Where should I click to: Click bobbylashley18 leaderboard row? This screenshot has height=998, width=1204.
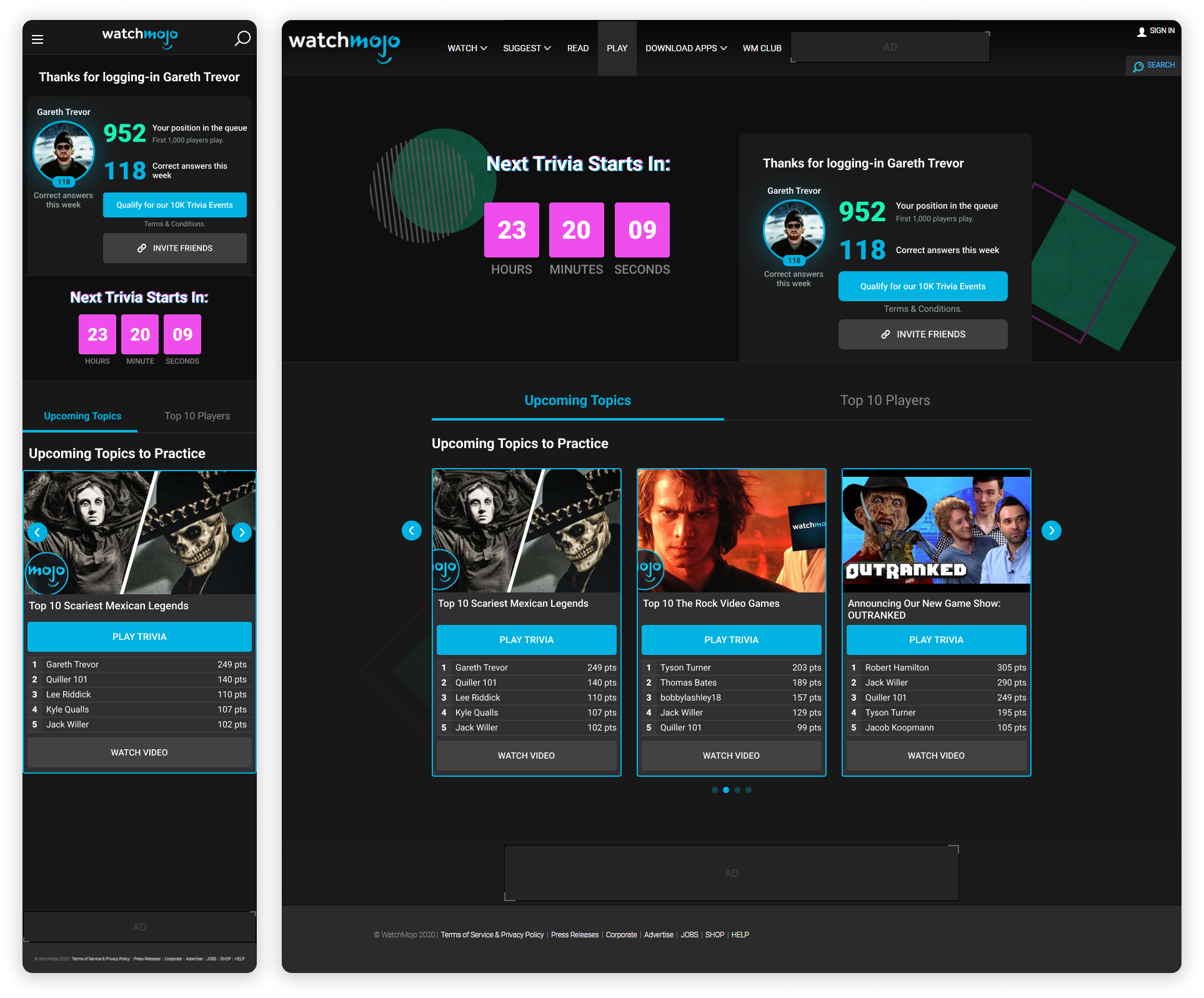point(732,697)
